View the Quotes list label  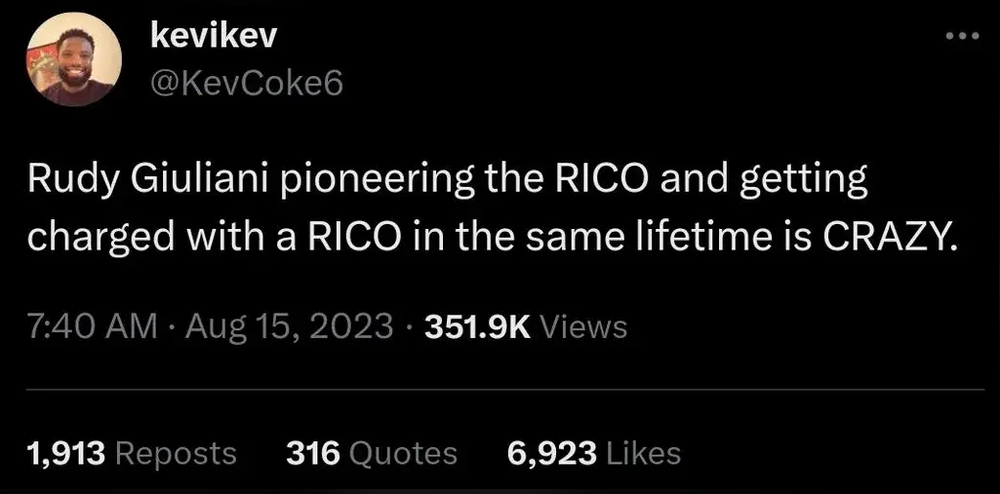400,453
